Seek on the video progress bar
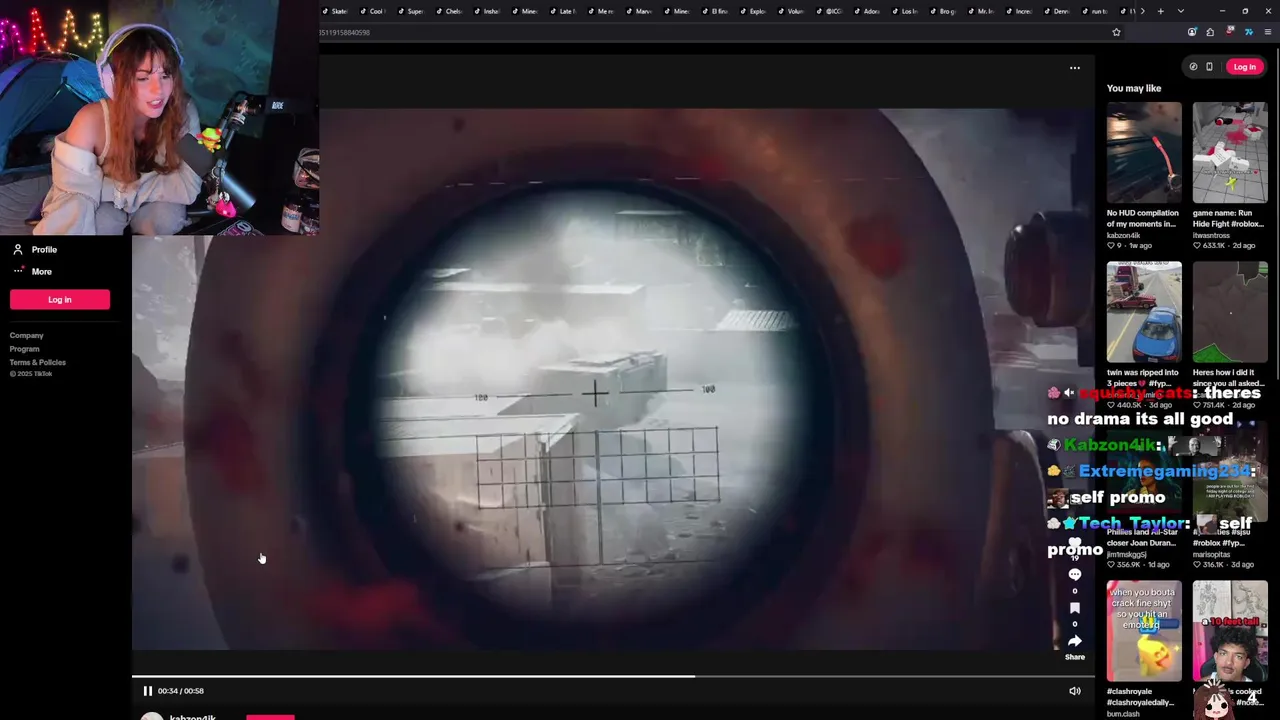Screen dimensions: 1280x720 [x=613, y=676]
